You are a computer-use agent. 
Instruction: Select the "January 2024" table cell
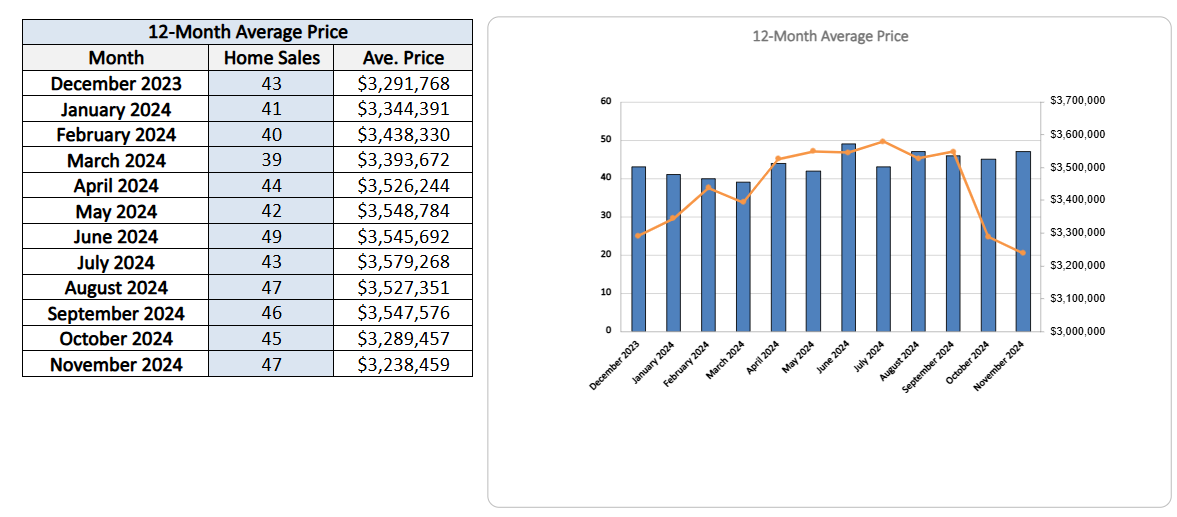point(116,109)
